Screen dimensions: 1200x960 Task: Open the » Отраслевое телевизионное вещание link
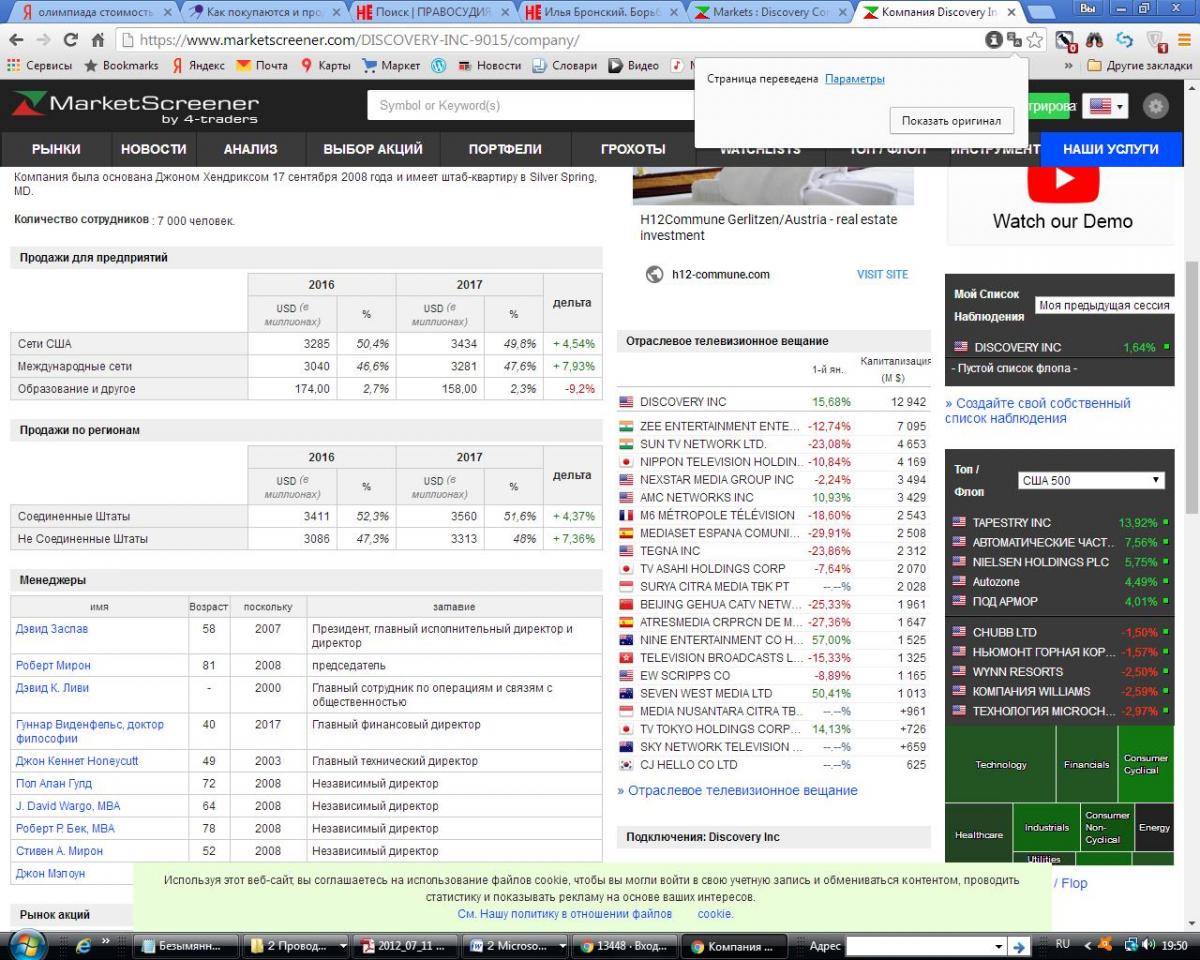tap(737, 790)
